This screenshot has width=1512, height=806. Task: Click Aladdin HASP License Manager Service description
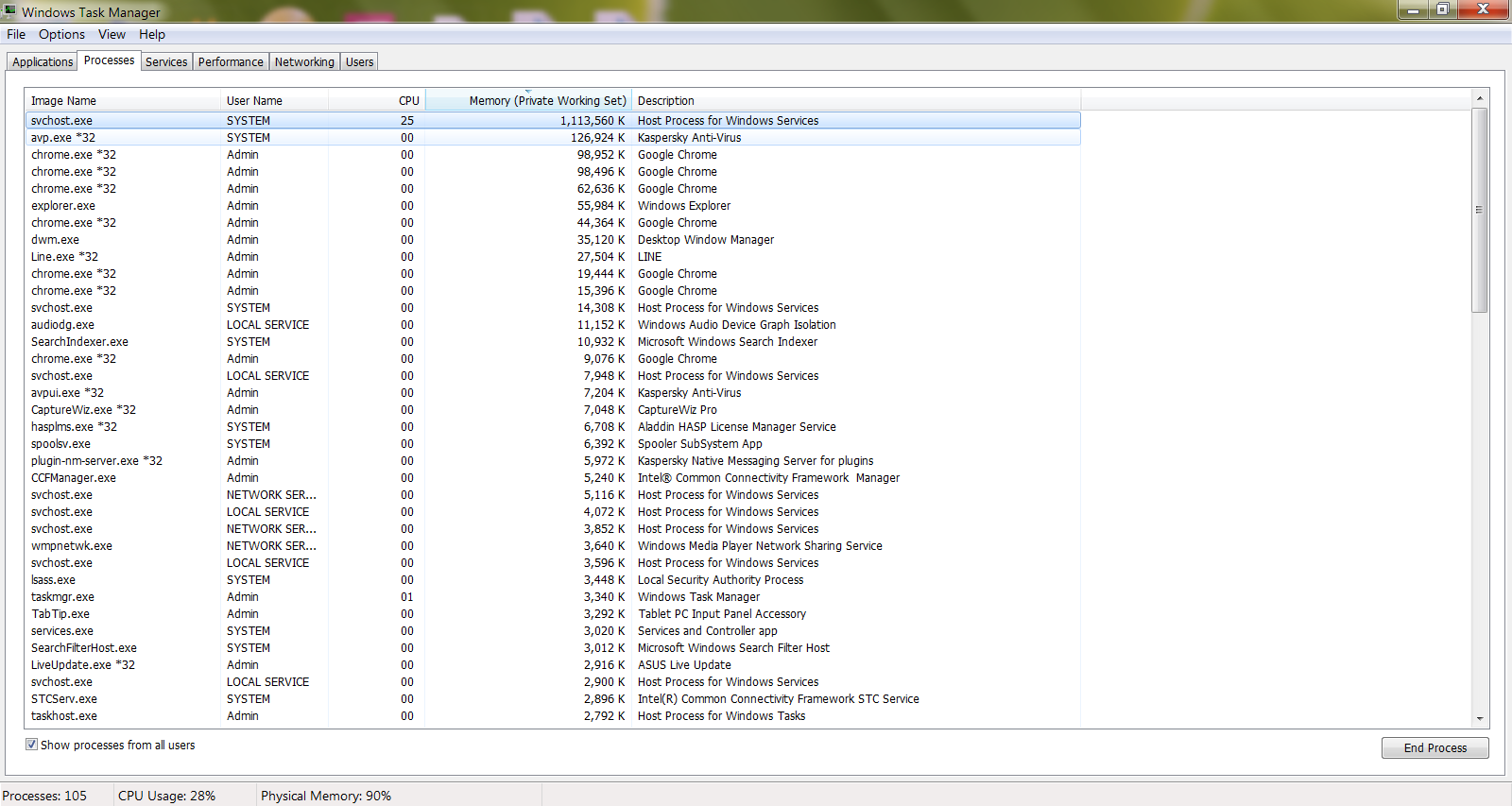click(736, 426)
